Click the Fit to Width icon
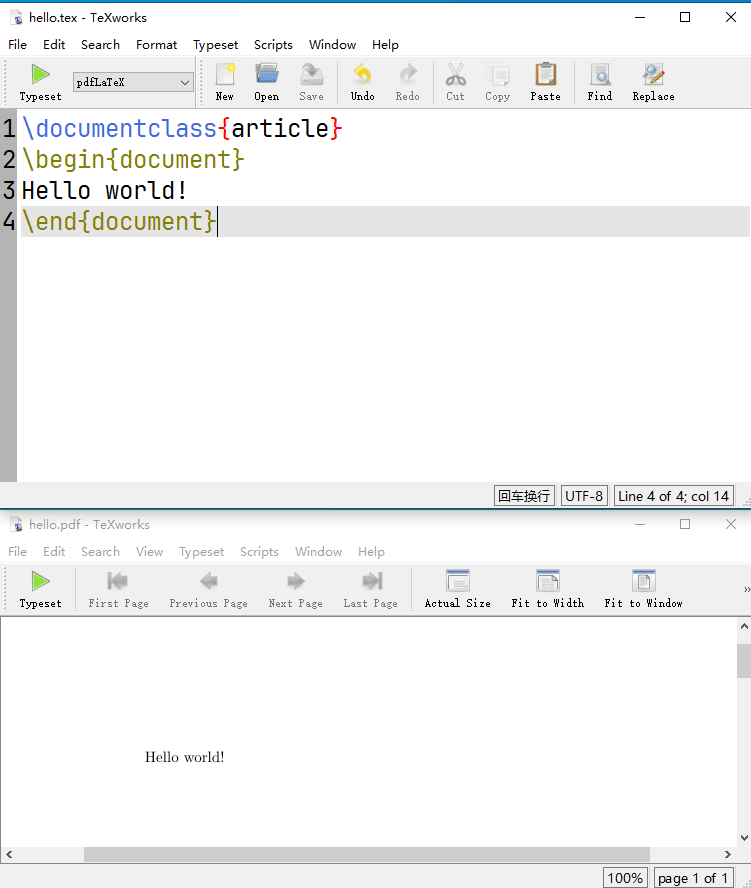This screenshot has width=751, height=888. click(x=548, y=590)
